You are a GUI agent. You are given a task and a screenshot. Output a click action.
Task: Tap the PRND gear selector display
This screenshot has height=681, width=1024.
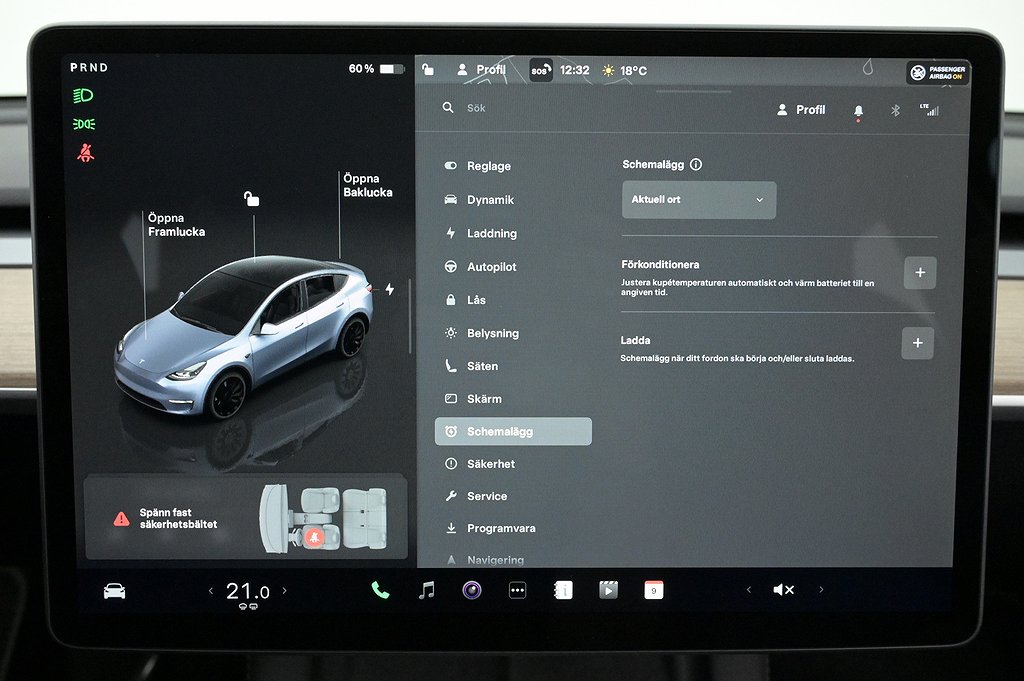click(x=89, y=67)
